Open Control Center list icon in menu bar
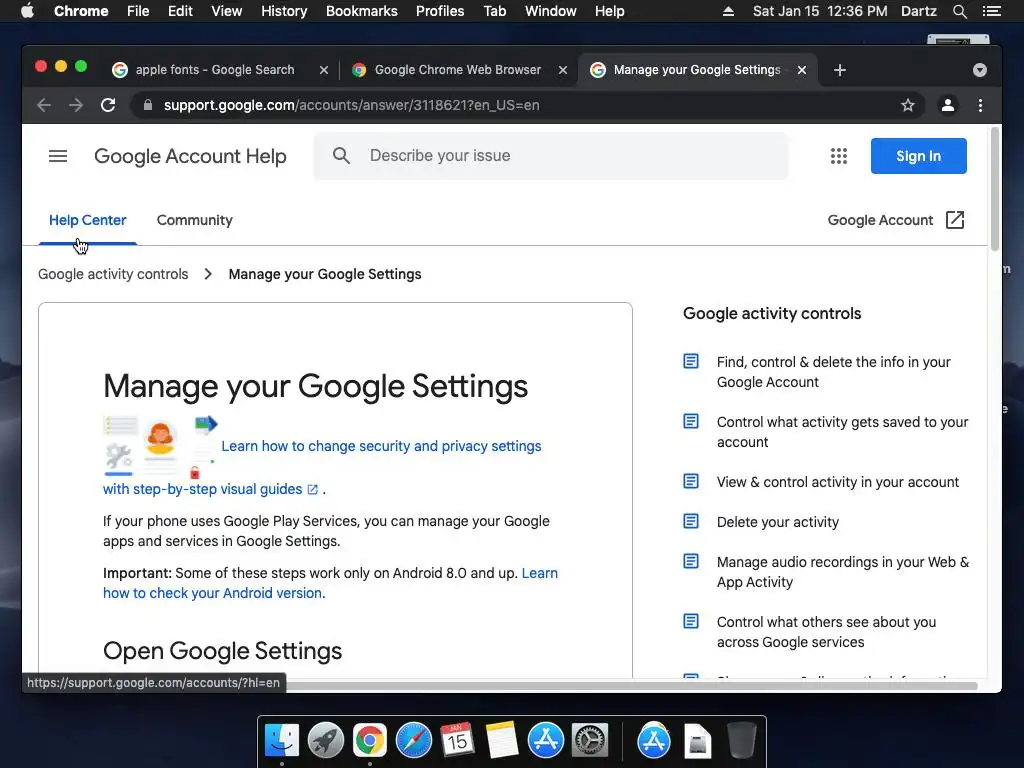The width and height of the screenshot is (1024, 768). point(991,11)
